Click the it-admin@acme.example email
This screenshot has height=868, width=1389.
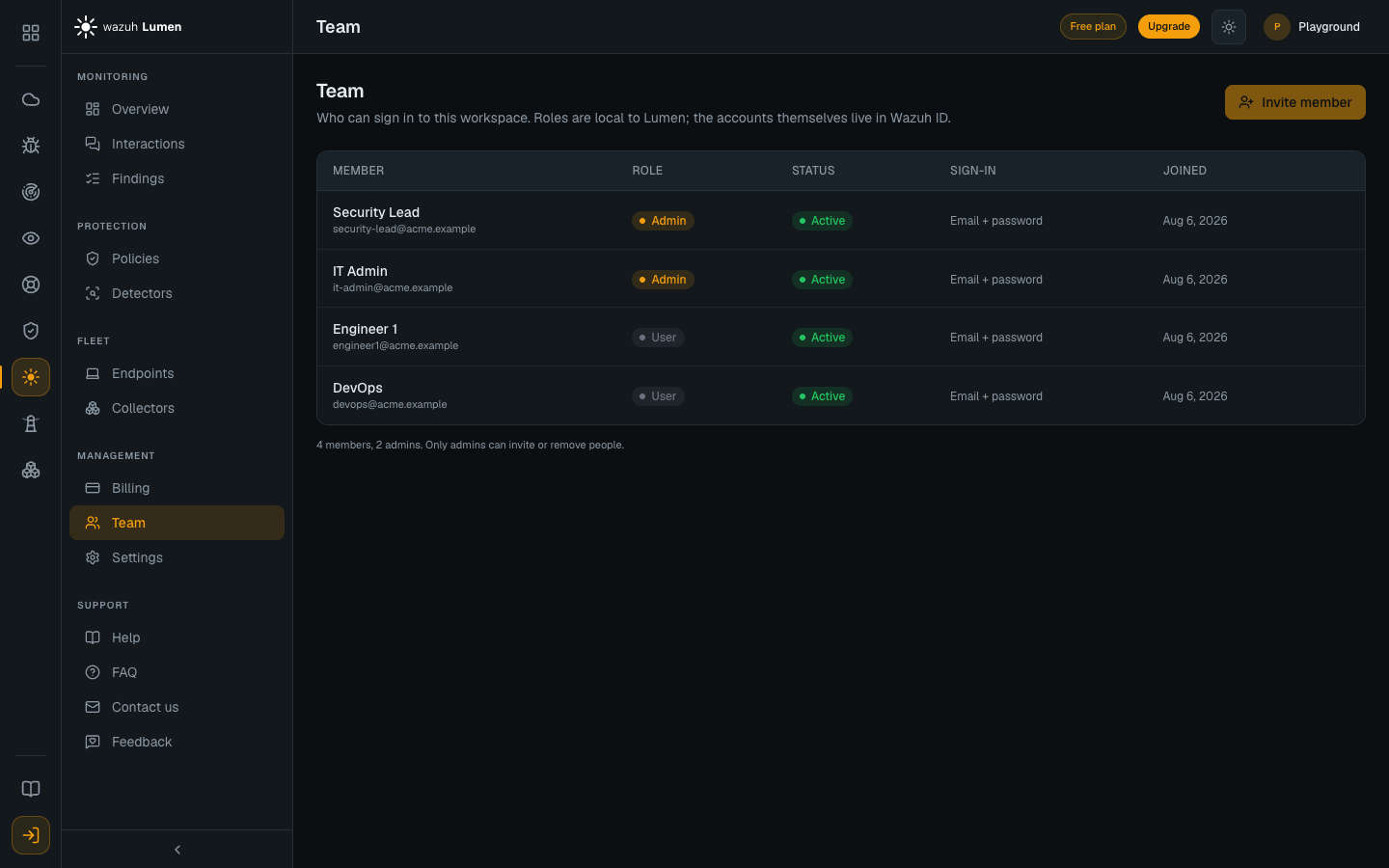pyautogui.click(x=393, y=287)
